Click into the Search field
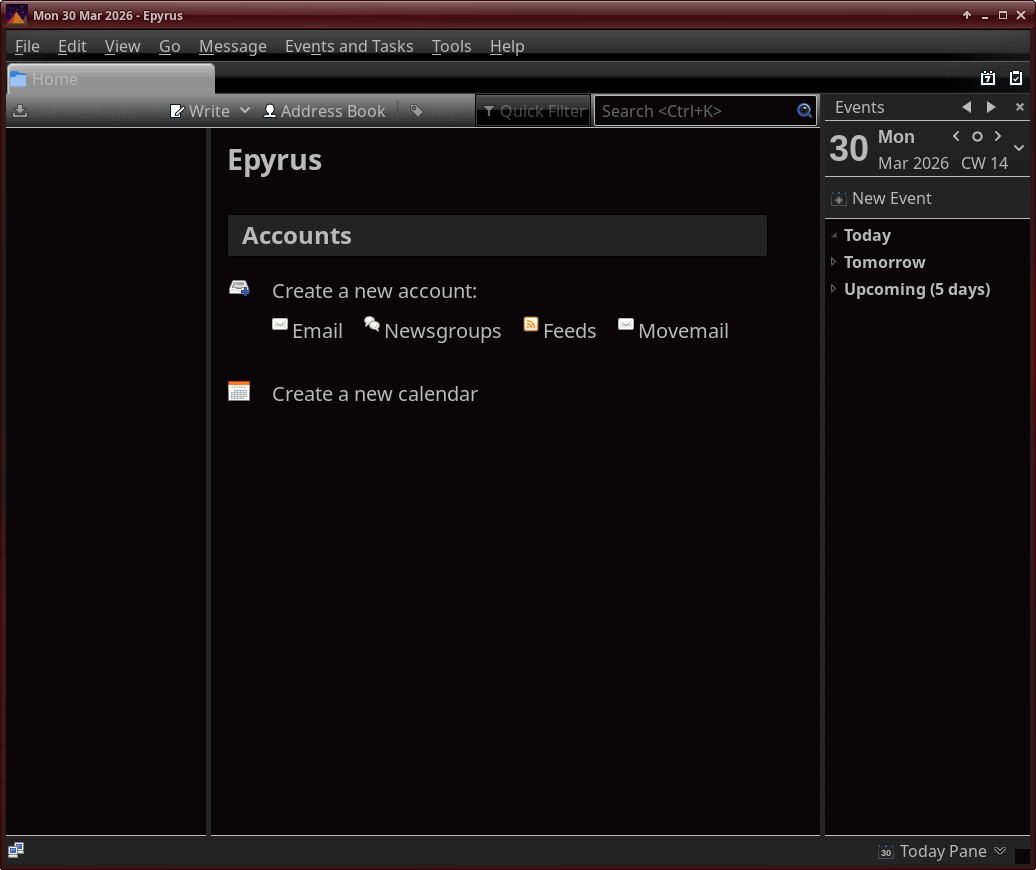This screenshot has height=870, width=1036. (695, 111)
